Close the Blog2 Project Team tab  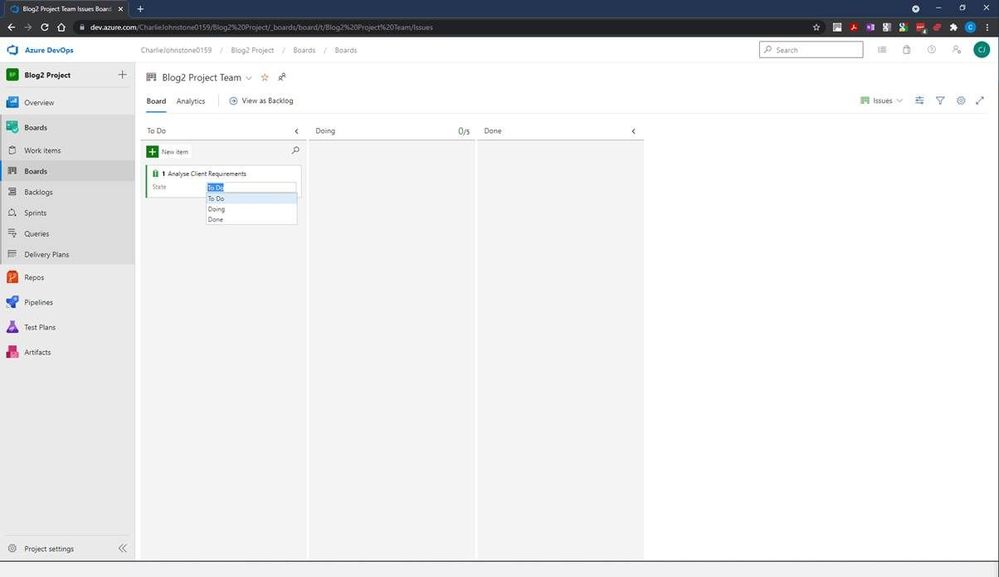120,9
